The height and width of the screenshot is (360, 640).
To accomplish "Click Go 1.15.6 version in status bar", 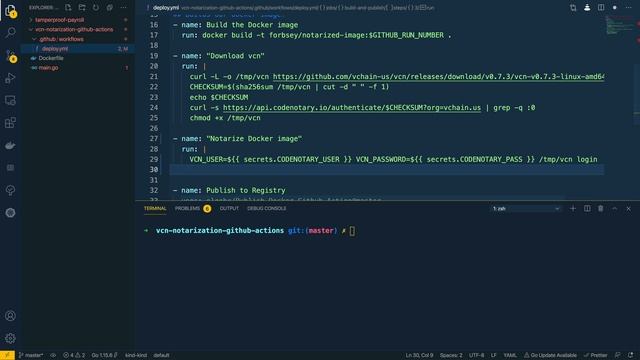I will (104, 355).
